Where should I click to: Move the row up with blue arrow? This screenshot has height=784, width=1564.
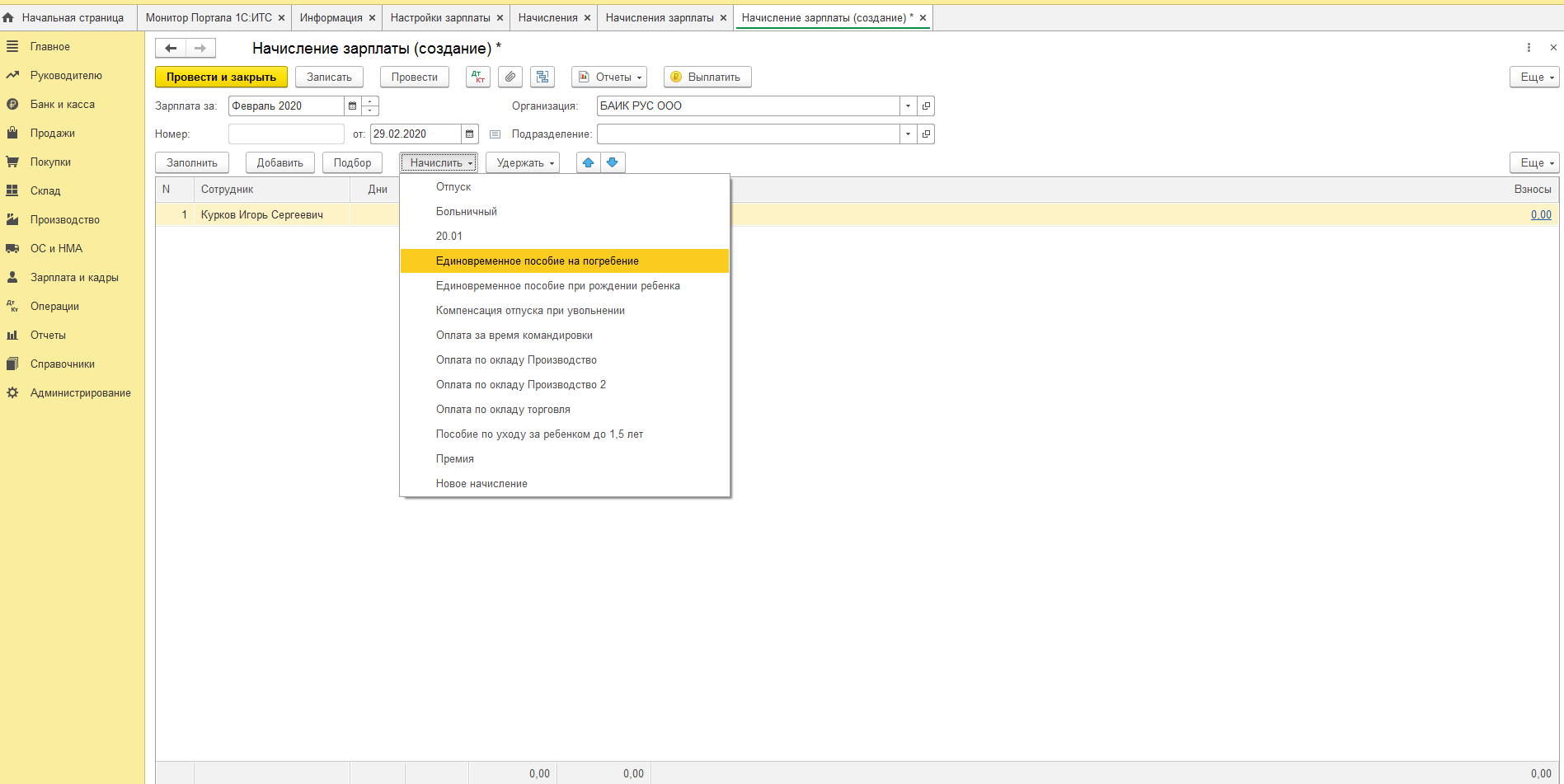pos(588,162)
